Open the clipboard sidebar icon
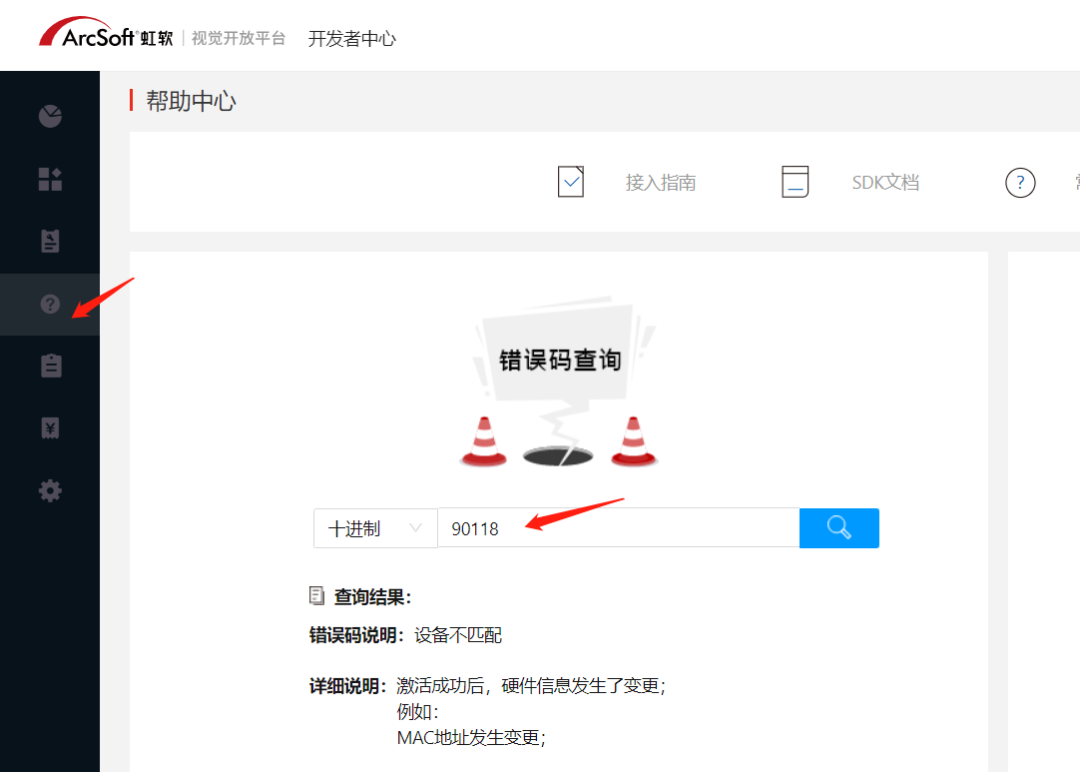Image resolution: width=1080 pixels, height=772 pixels. pos(50,366)
